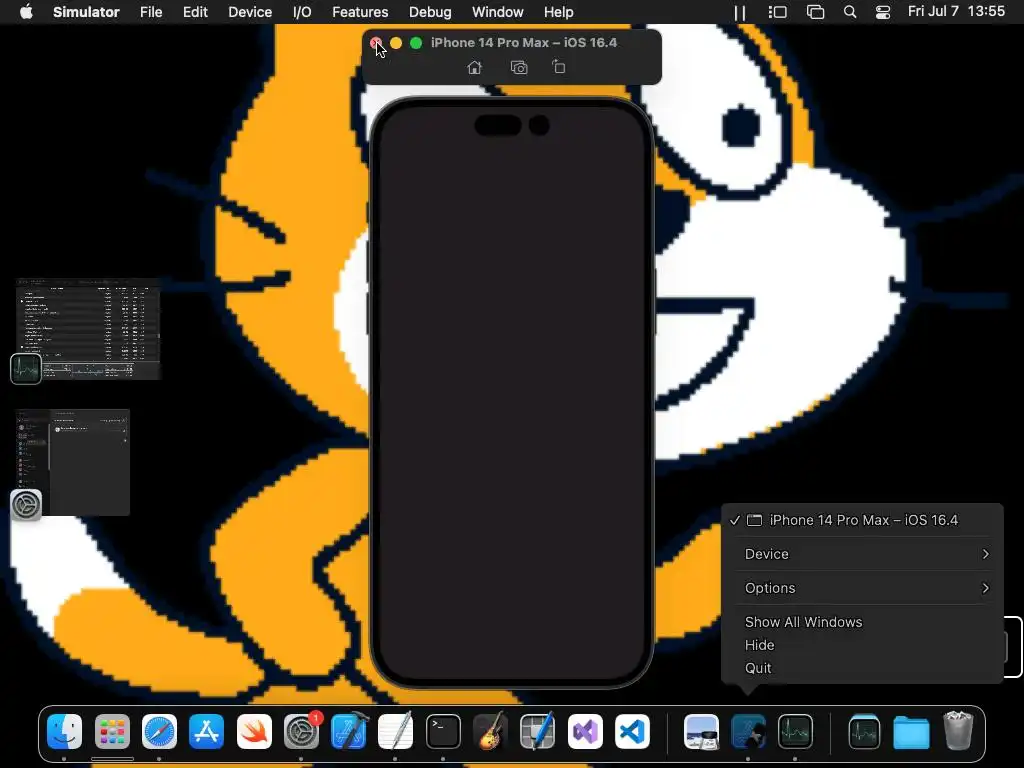Open the Downloads folder in the Dock
1024x768 pixels.
[x=911, y=731]
